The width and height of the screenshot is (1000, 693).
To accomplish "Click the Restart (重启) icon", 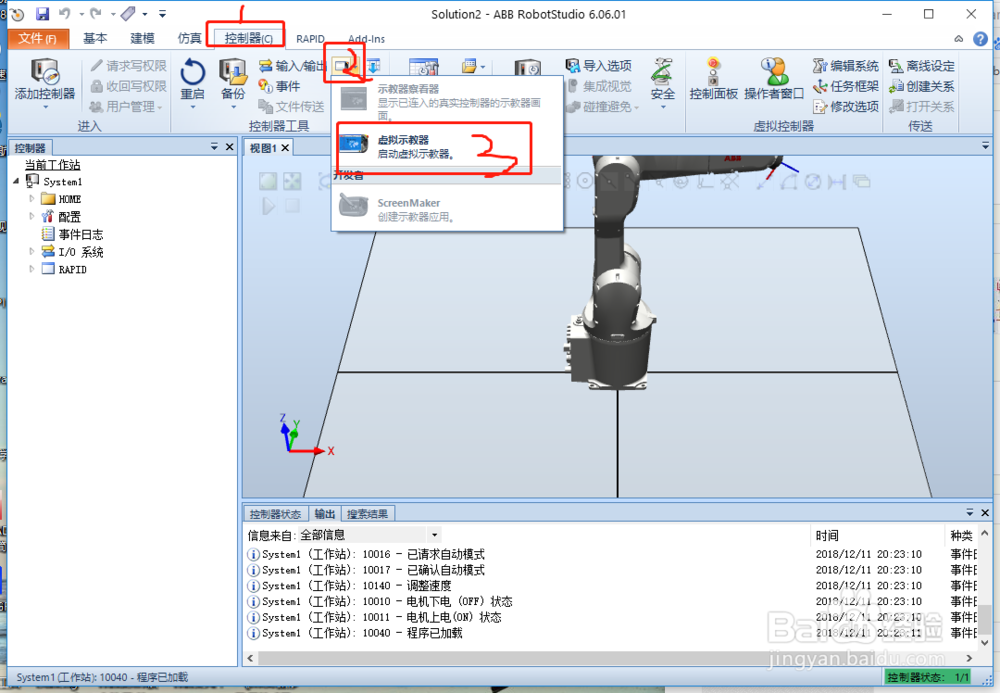I will pos(192,71).
